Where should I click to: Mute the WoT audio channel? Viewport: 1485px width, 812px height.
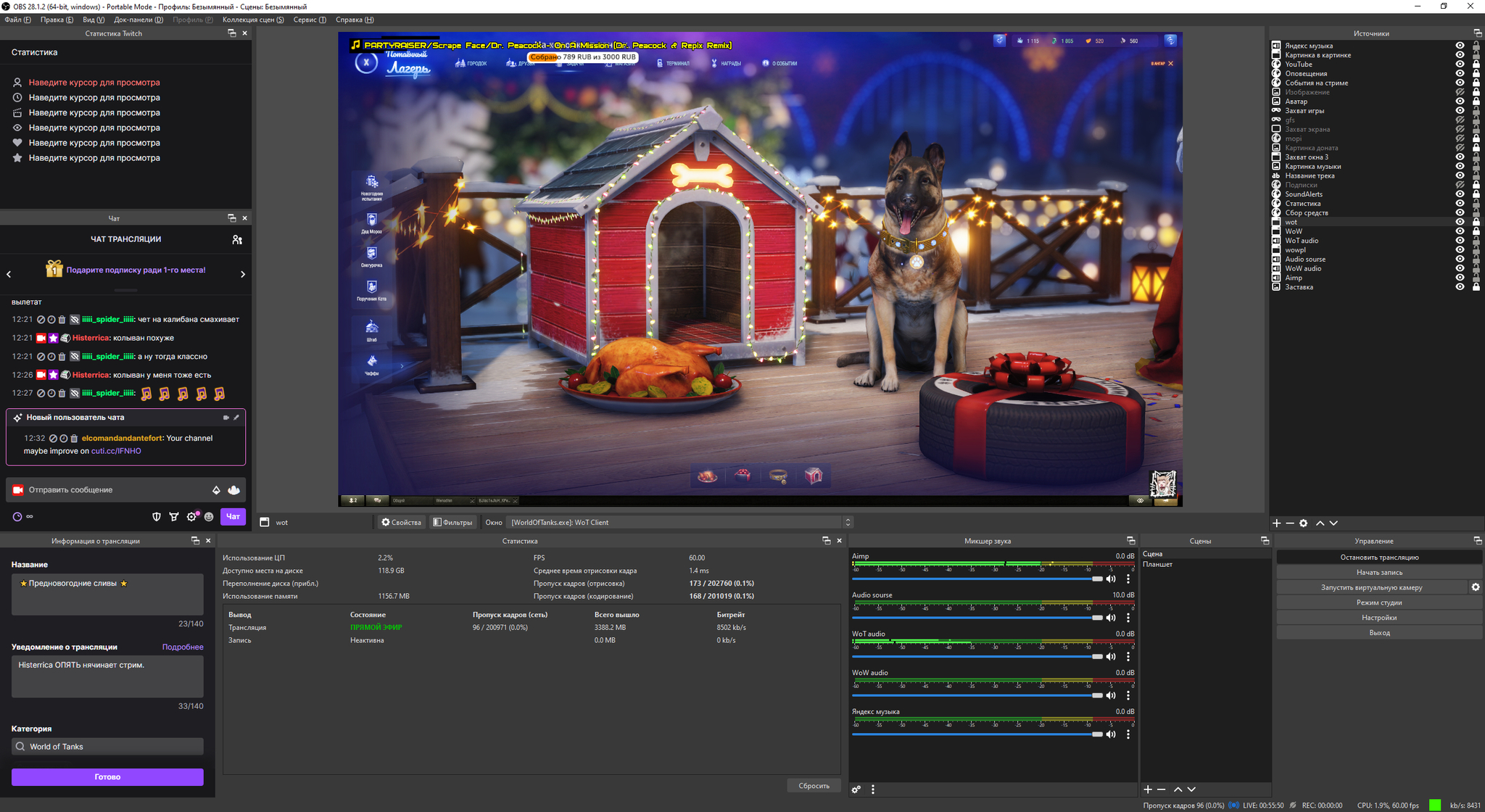pyautogui.click(x=1111, y=657)
